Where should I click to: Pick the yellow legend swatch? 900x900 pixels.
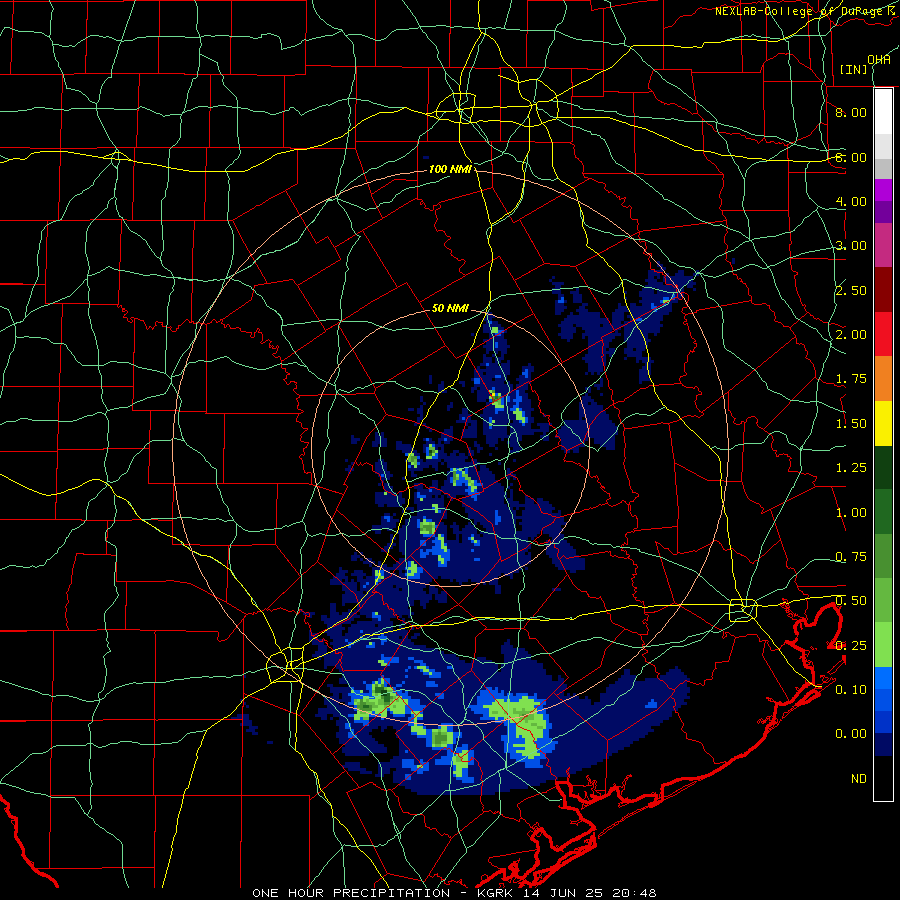[883, 424]
